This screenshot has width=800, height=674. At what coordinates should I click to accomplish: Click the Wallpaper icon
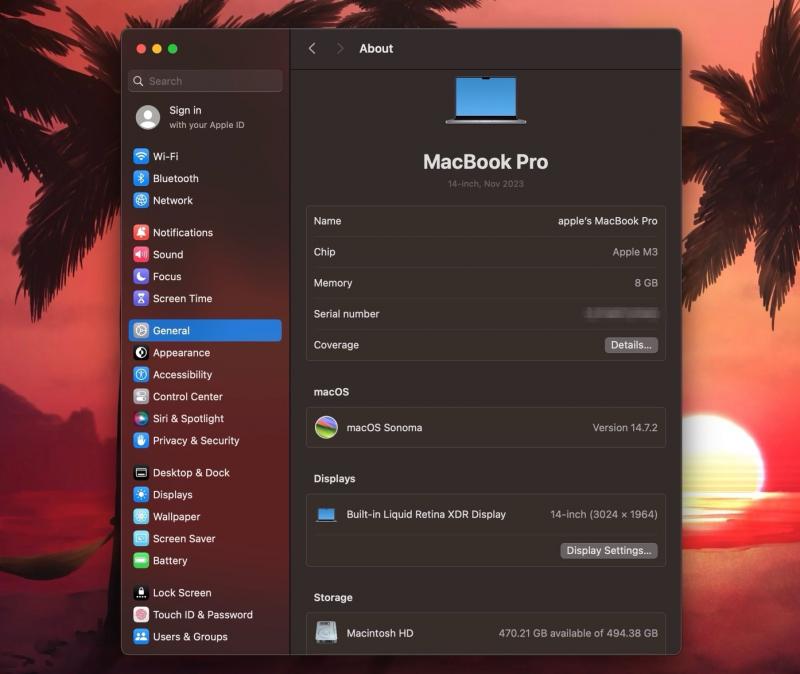coord(141,516)
